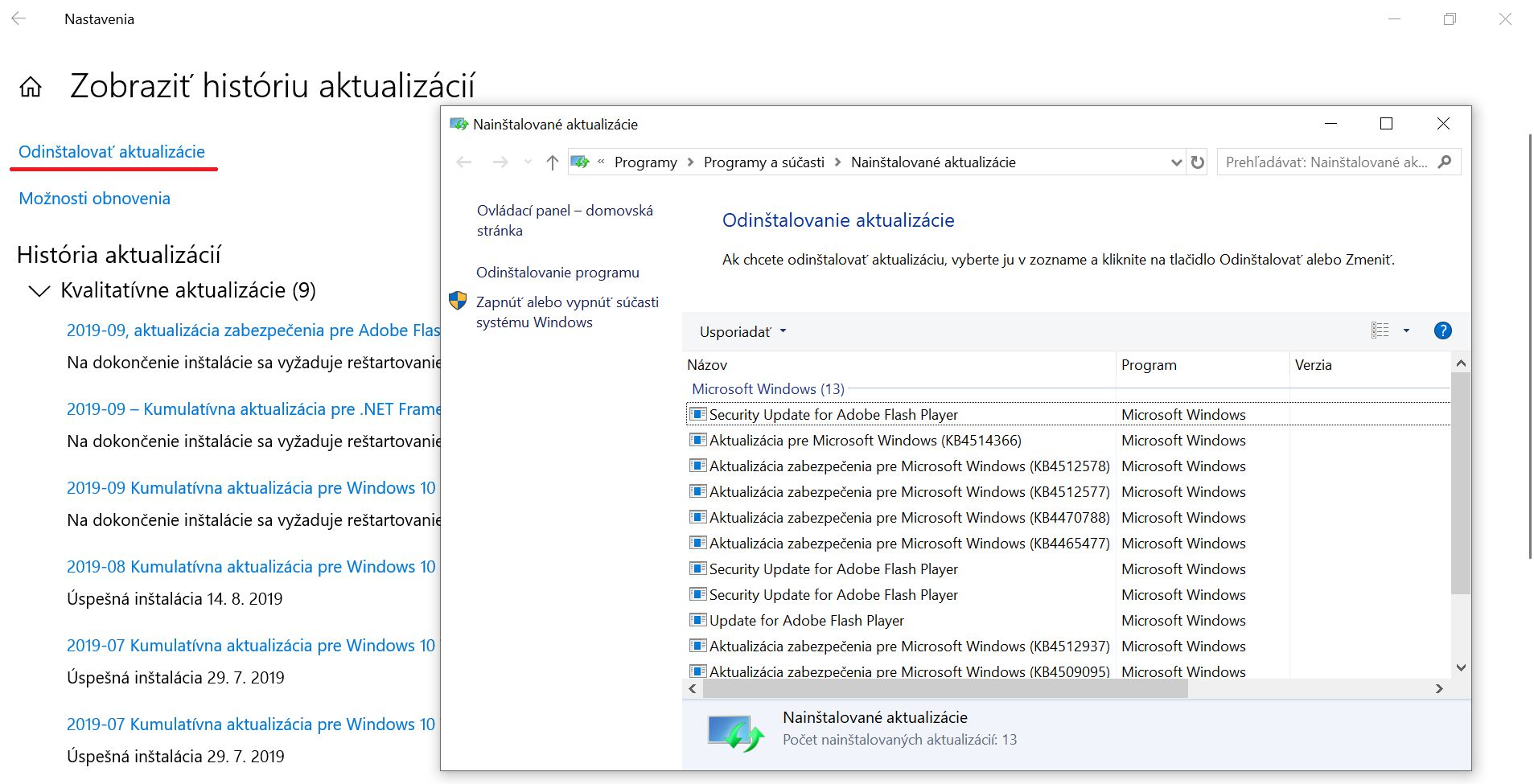This screenshot has width=1534, height=784.
Task: Sort by the Program column header
Action: 1203,365
